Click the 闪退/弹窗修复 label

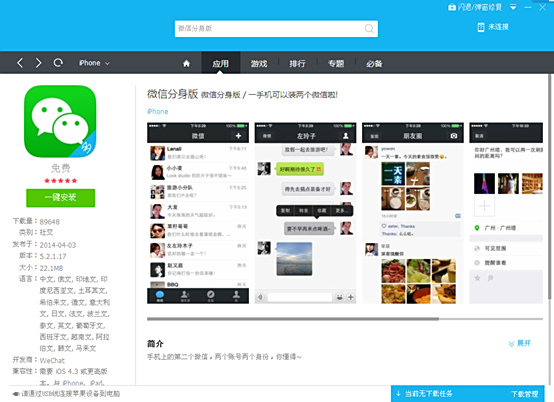479,7
